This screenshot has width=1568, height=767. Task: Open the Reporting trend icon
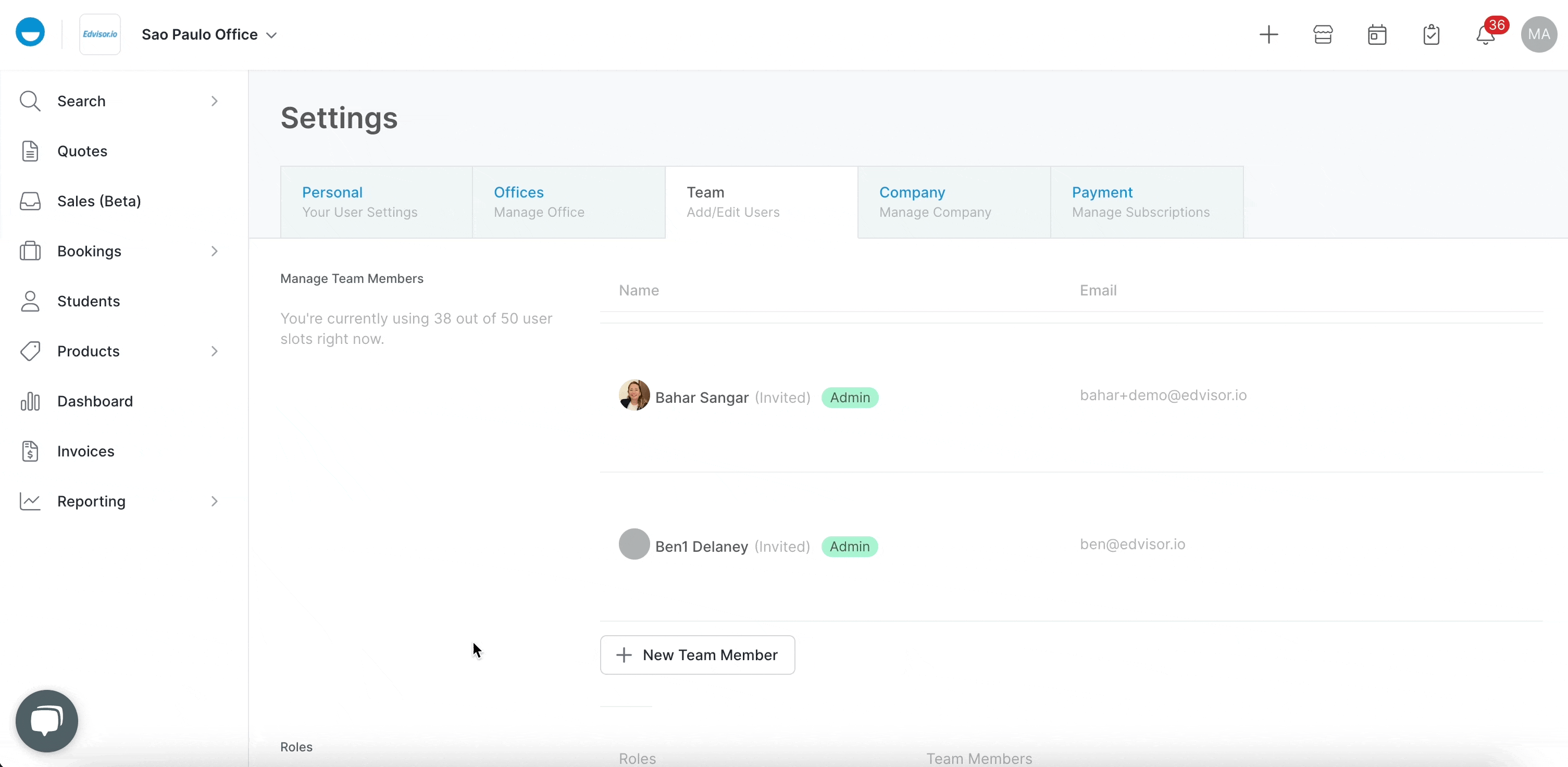[x=29, y=500]
